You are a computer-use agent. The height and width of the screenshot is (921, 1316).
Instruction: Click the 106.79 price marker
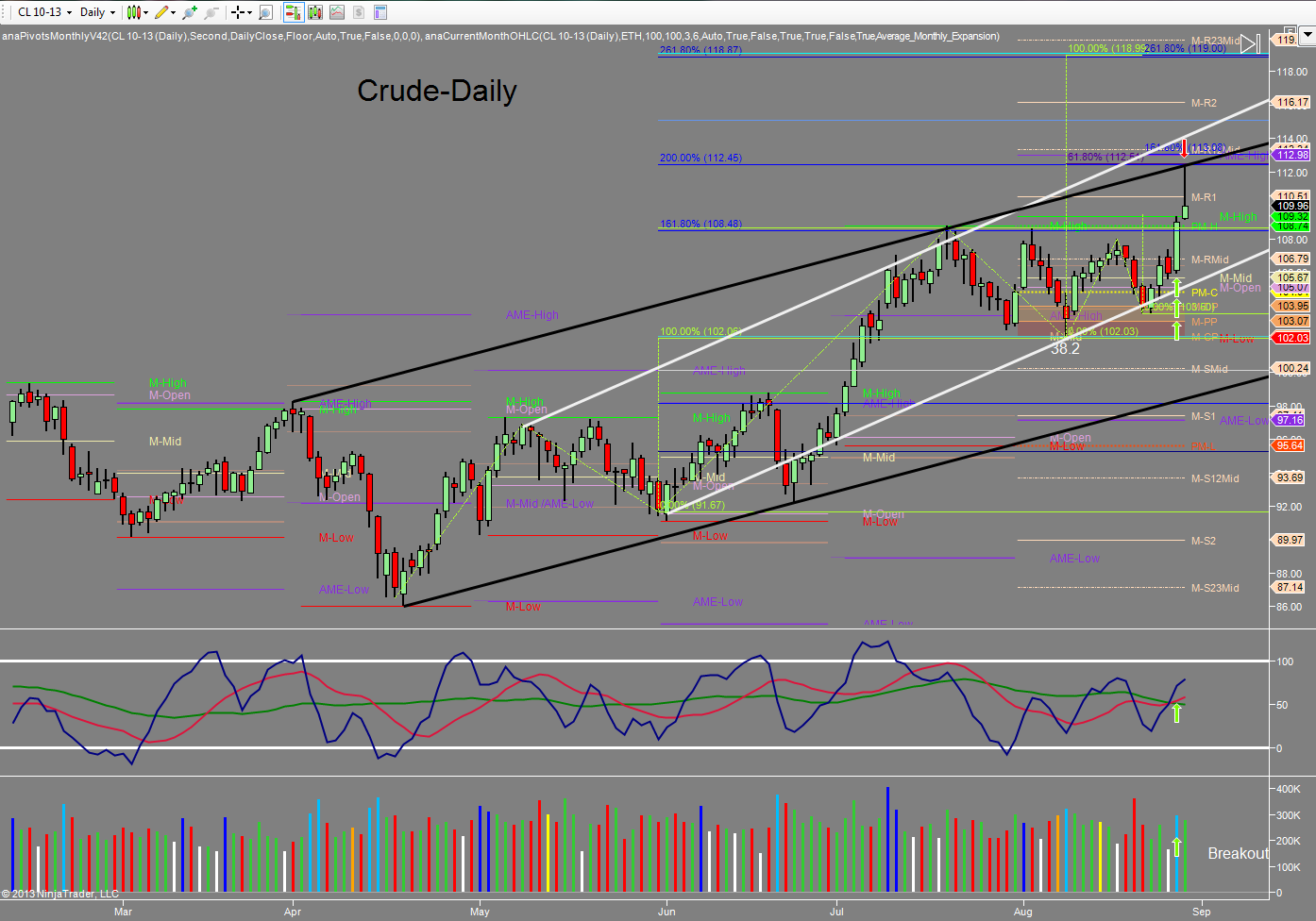1292,259
